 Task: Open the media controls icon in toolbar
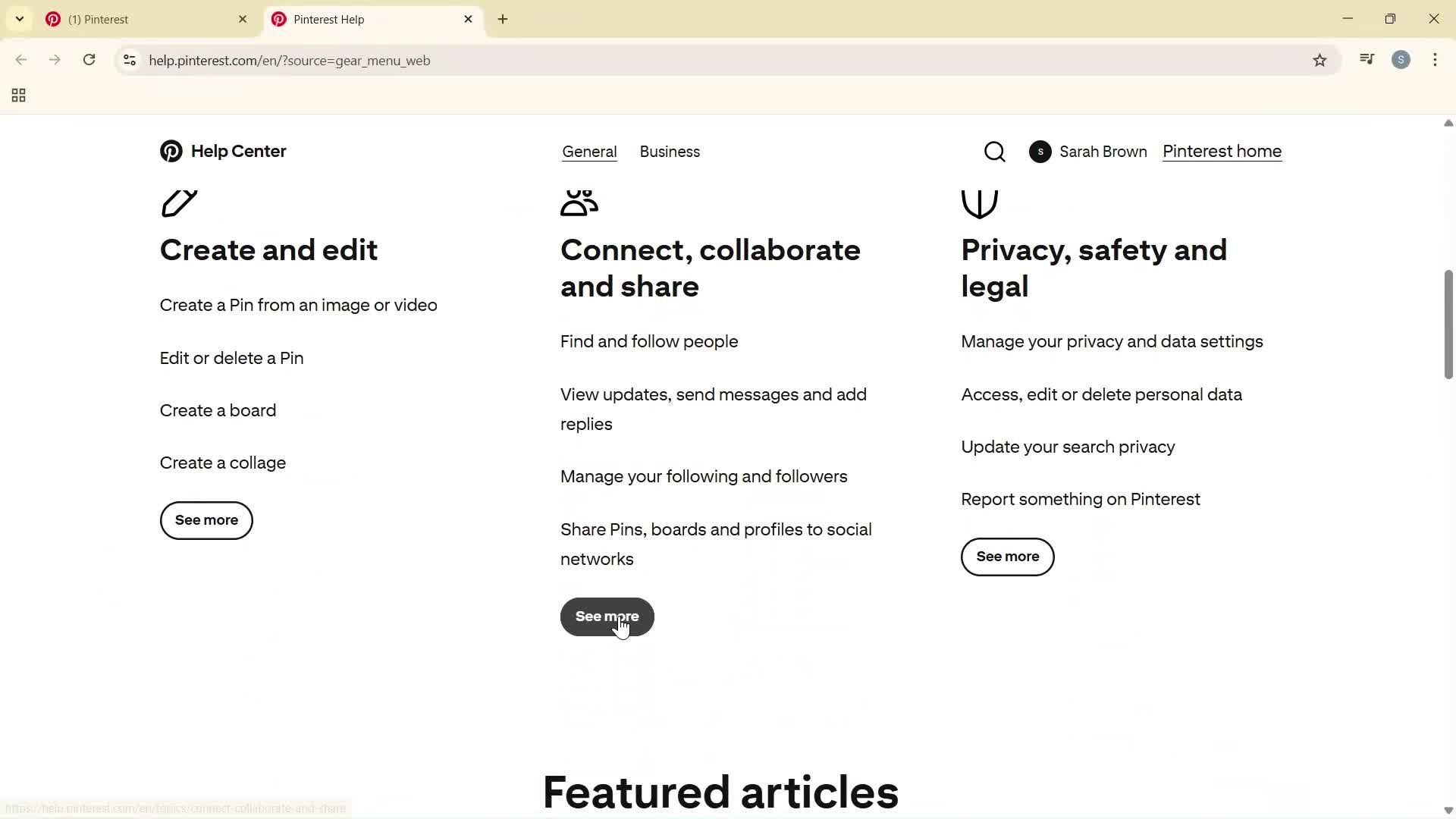[x=1367, y=59]
